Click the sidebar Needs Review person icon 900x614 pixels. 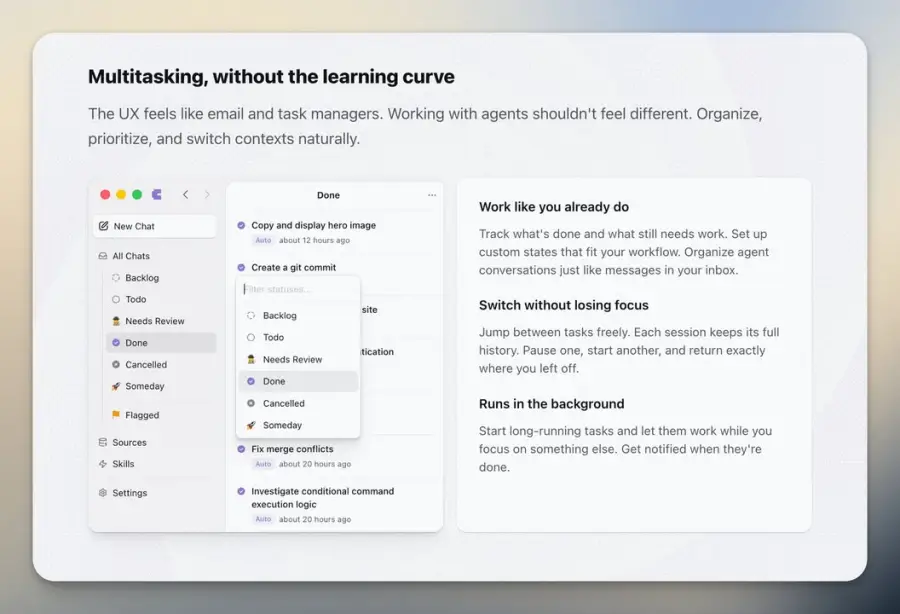pos(116,321)
